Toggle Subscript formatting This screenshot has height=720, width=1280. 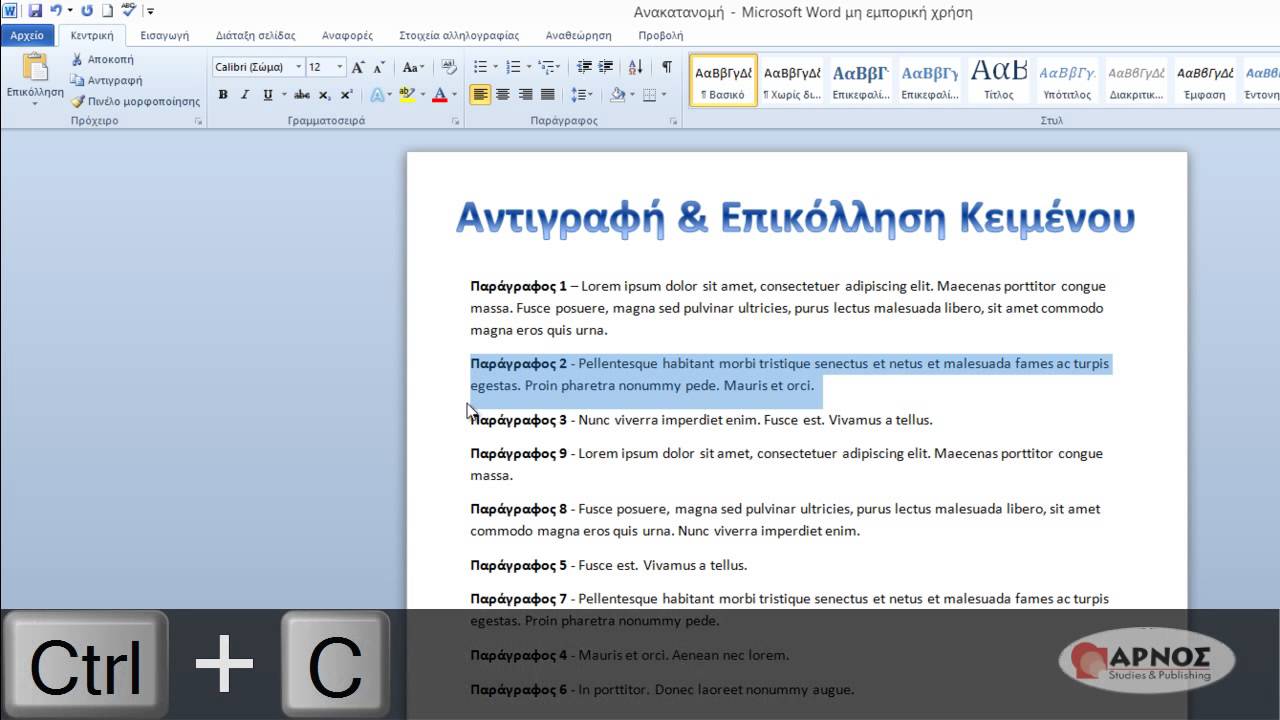tap(325, 95)
